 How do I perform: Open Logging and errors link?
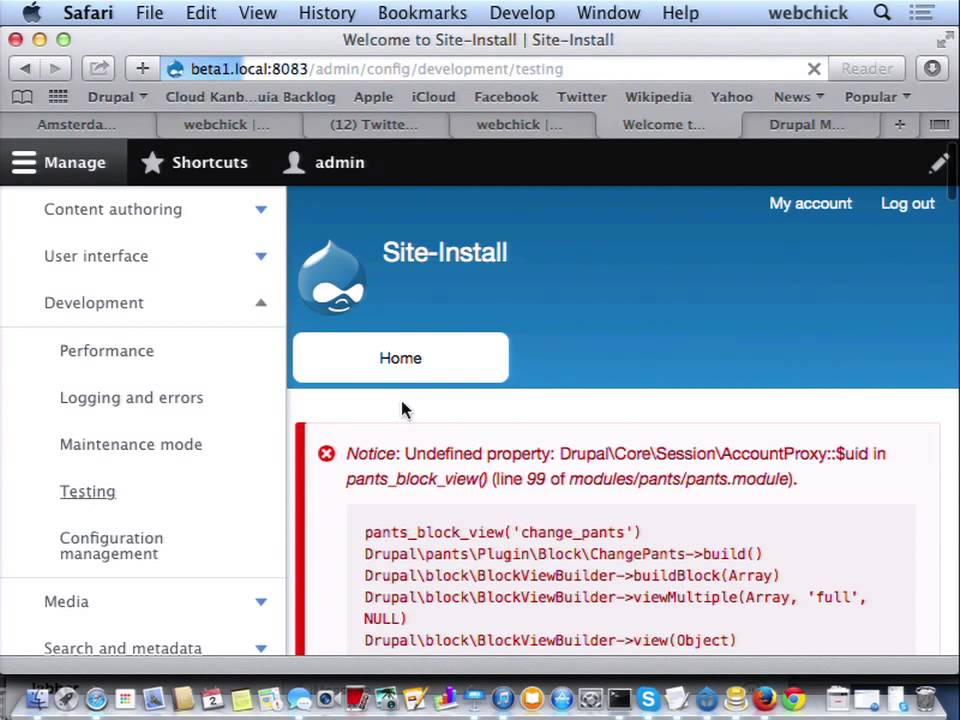click(131, 398)
